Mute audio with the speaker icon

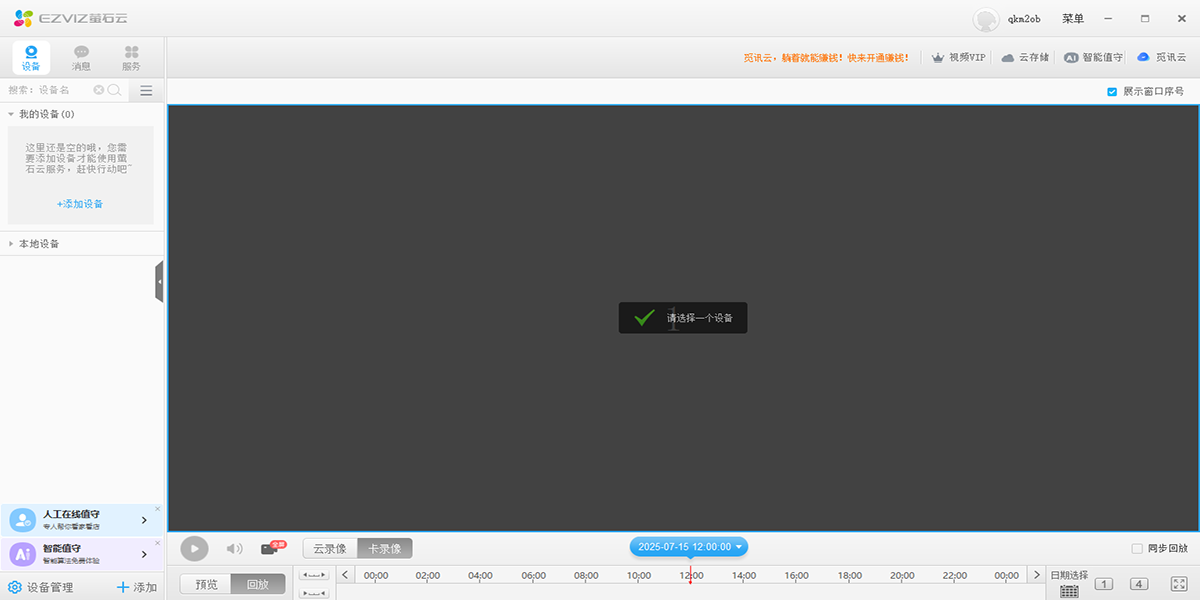(x=233, y=547)
